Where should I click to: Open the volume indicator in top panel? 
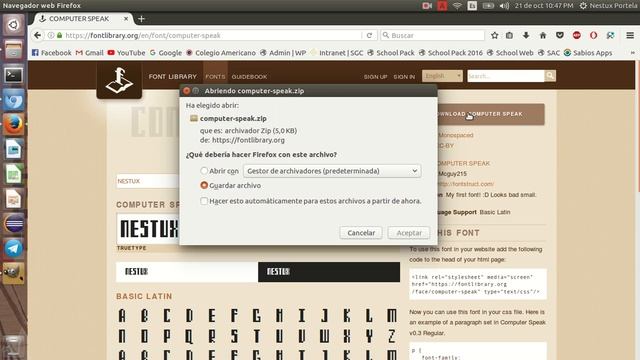[x=504, y=6]
